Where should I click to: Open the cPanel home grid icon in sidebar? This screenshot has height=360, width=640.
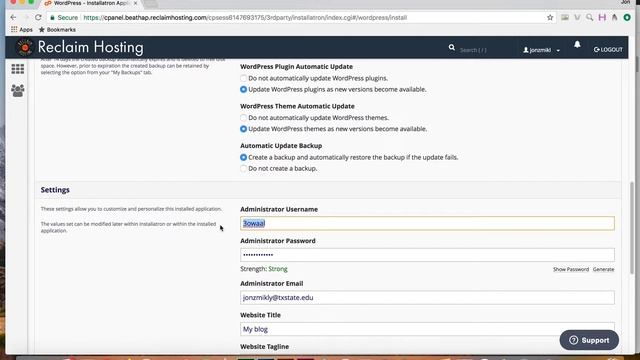[x=18, y=69]
